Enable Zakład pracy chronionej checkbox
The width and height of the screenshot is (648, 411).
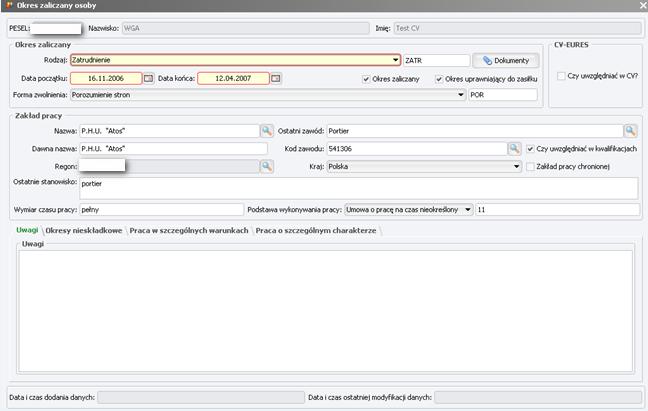tap(530, 166)
